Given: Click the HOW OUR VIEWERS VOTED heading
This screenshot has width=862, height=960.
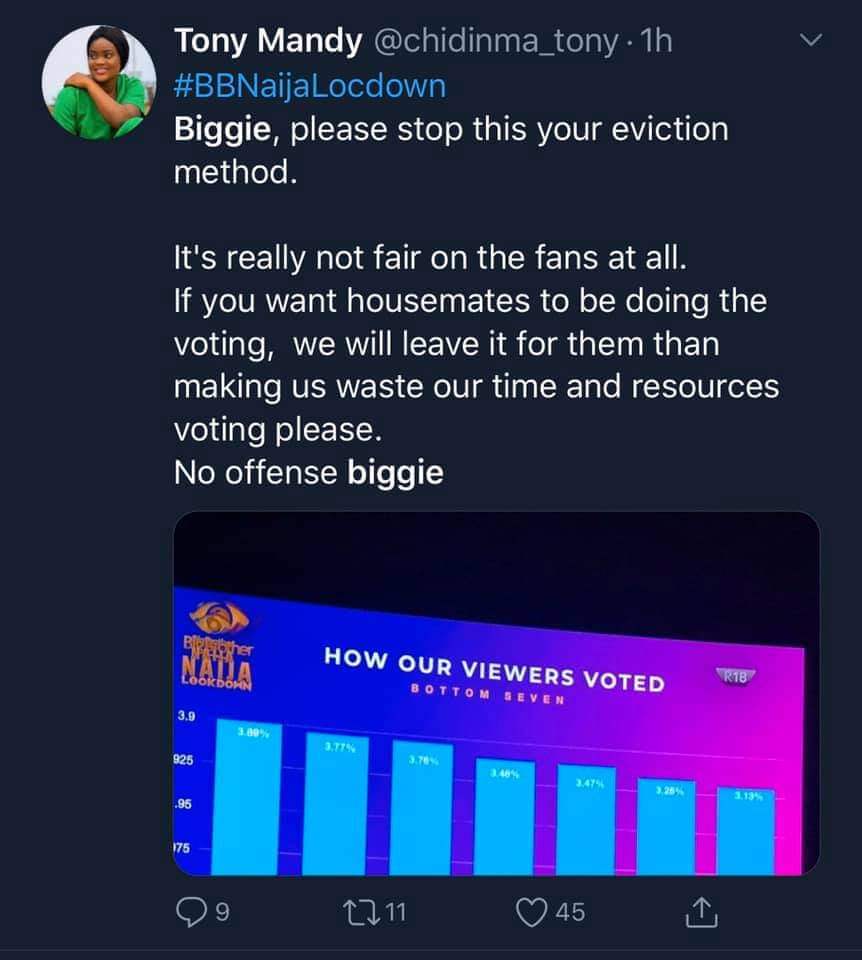Looking at the screenshot, I should (495, 669).
